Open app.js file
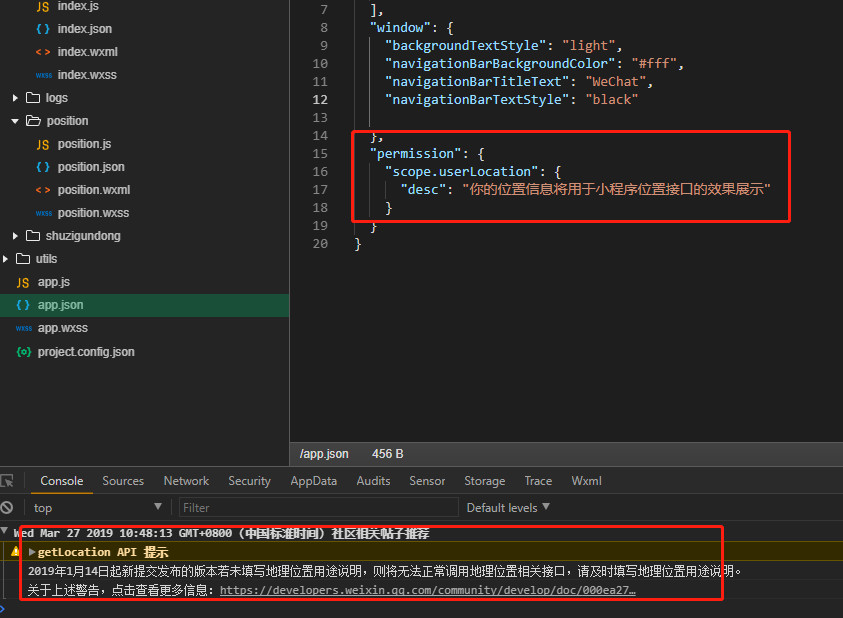Image resolution: width=843 pixels, height=618 pixels. (x=54, y=282)
